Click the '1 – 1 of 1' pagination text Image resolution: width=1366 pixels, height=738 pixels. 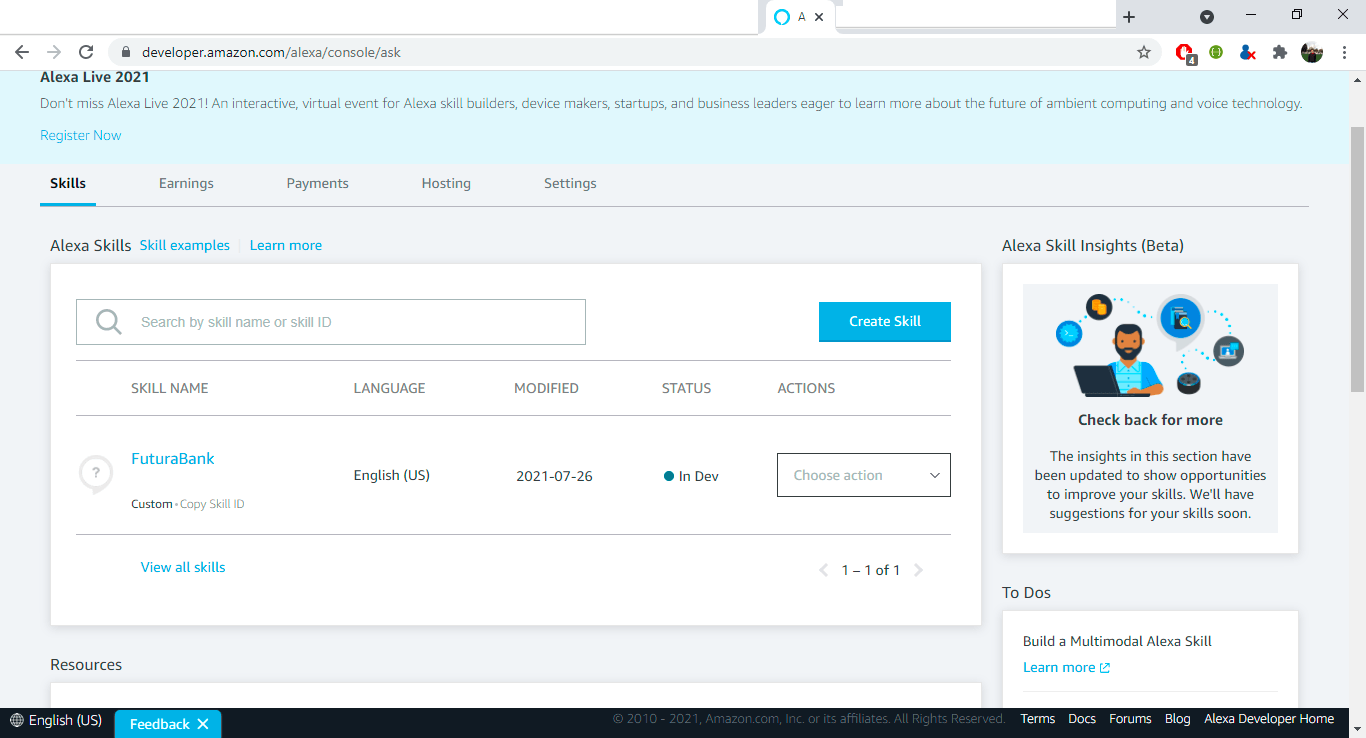(x=871, y=570)
